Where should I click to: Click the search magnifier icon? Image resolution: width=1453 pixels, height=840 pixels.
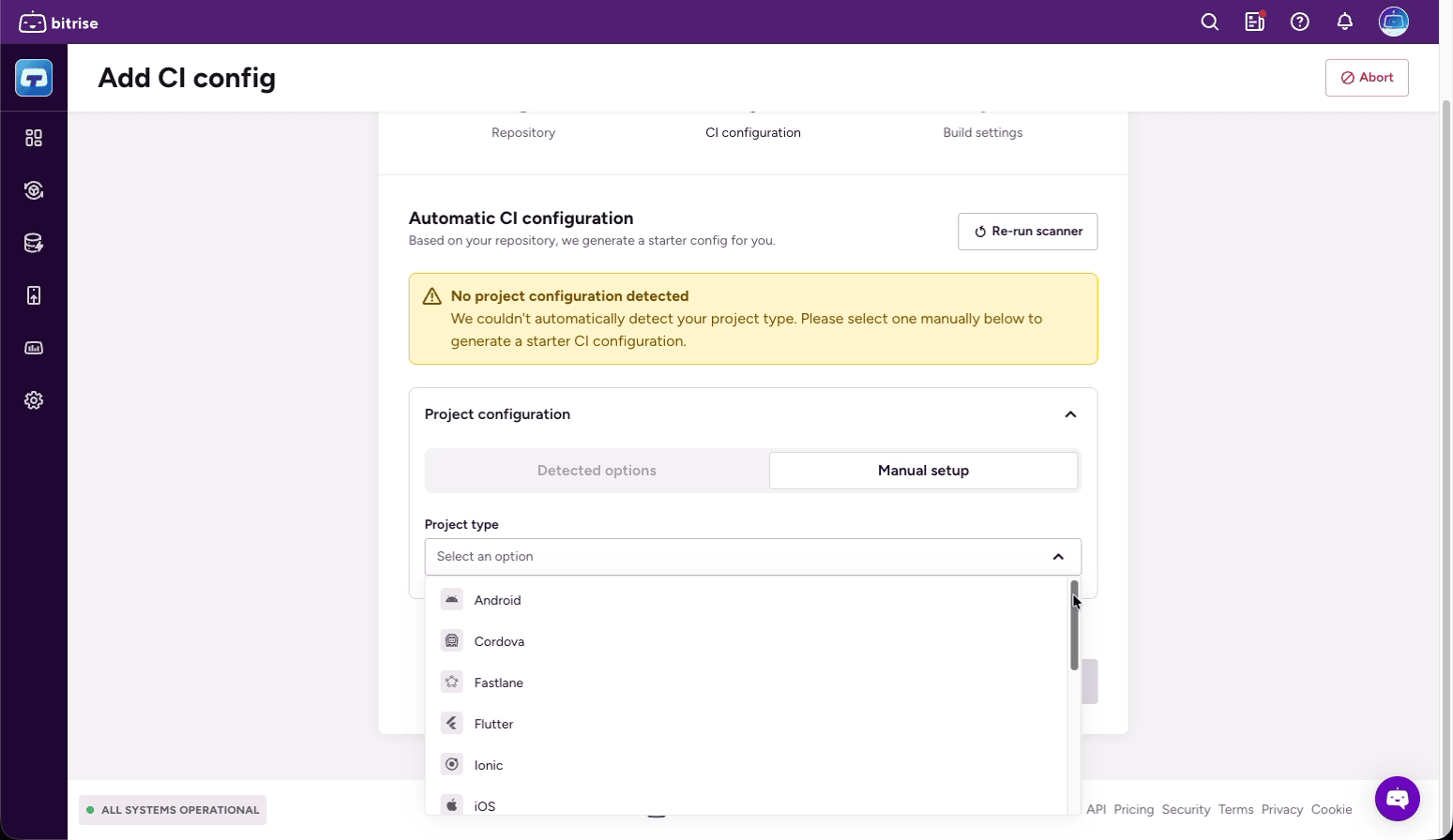[1210, 22]
